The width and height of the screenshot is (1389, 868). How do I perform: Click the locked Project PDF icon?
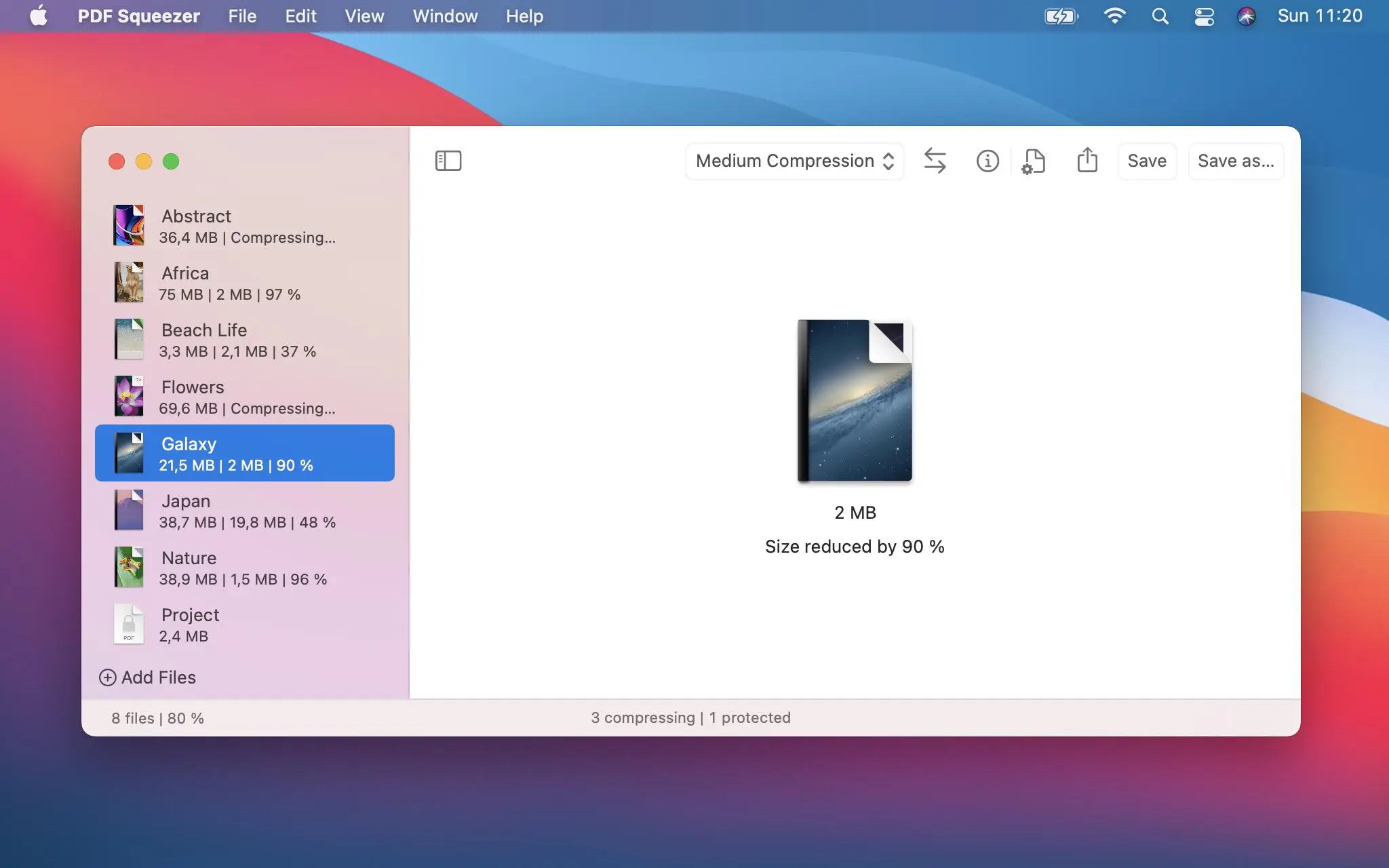tap(128, 624)
